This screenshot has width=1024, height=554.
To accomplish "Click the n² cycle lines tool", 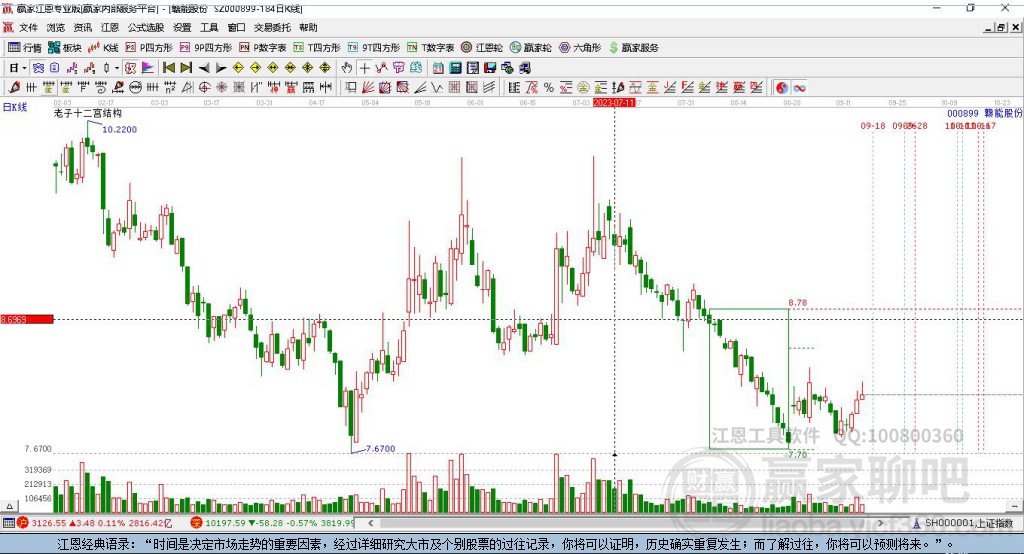I will click(170, 88).
